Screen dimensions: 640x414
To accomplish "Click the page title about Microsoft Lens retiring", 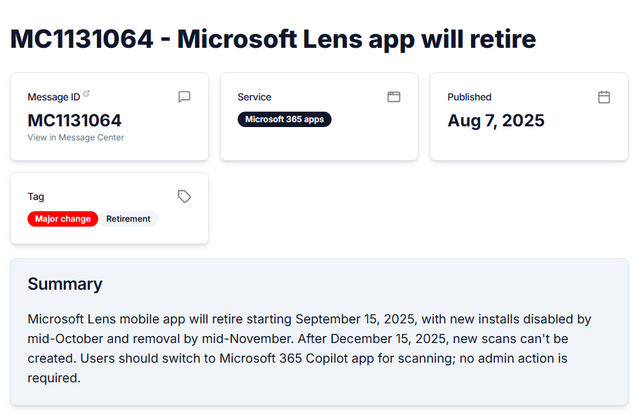I will point(273,39).
